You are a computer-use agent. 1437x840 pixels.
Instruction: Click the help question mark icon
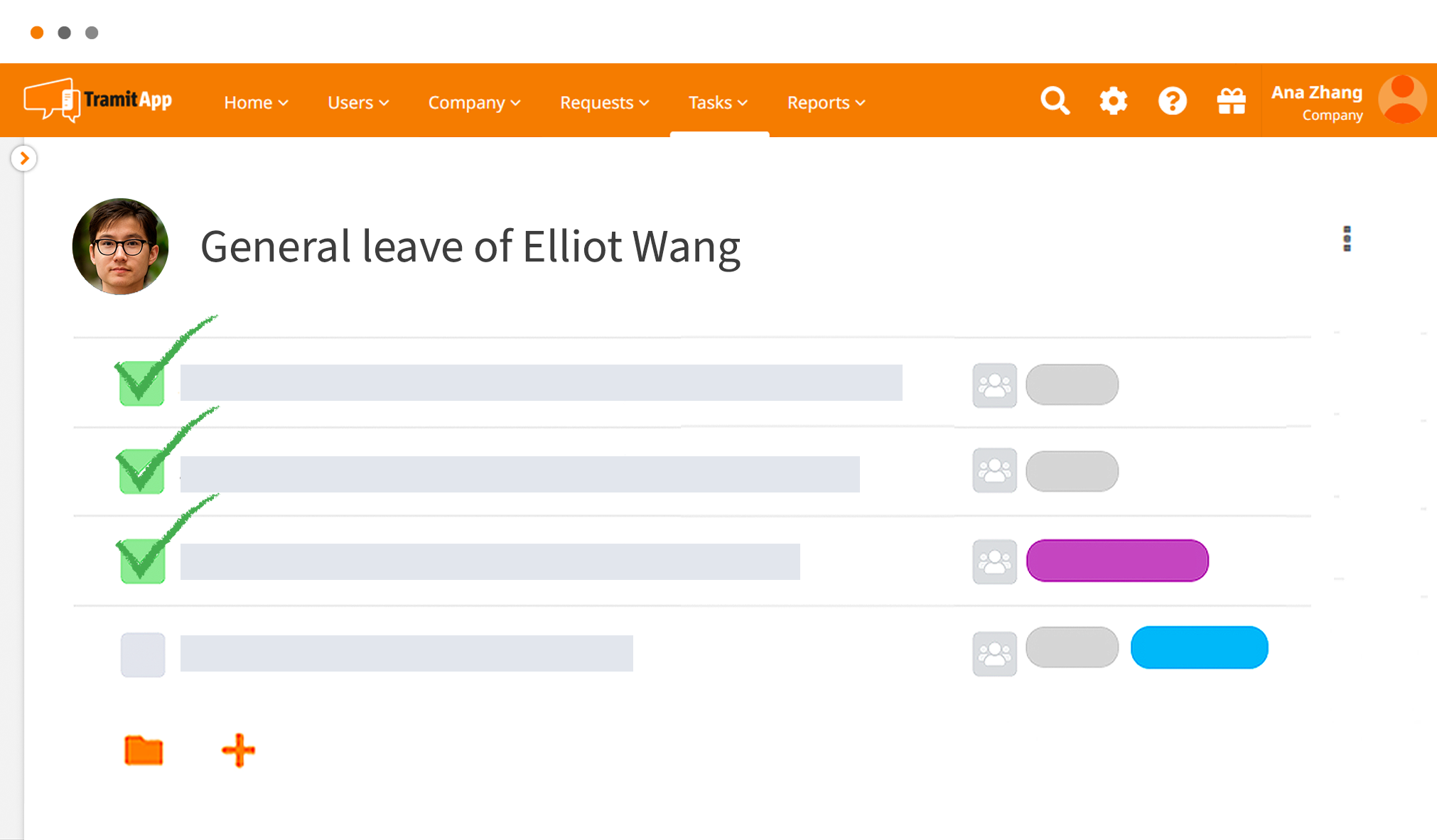coord(1173,101)
